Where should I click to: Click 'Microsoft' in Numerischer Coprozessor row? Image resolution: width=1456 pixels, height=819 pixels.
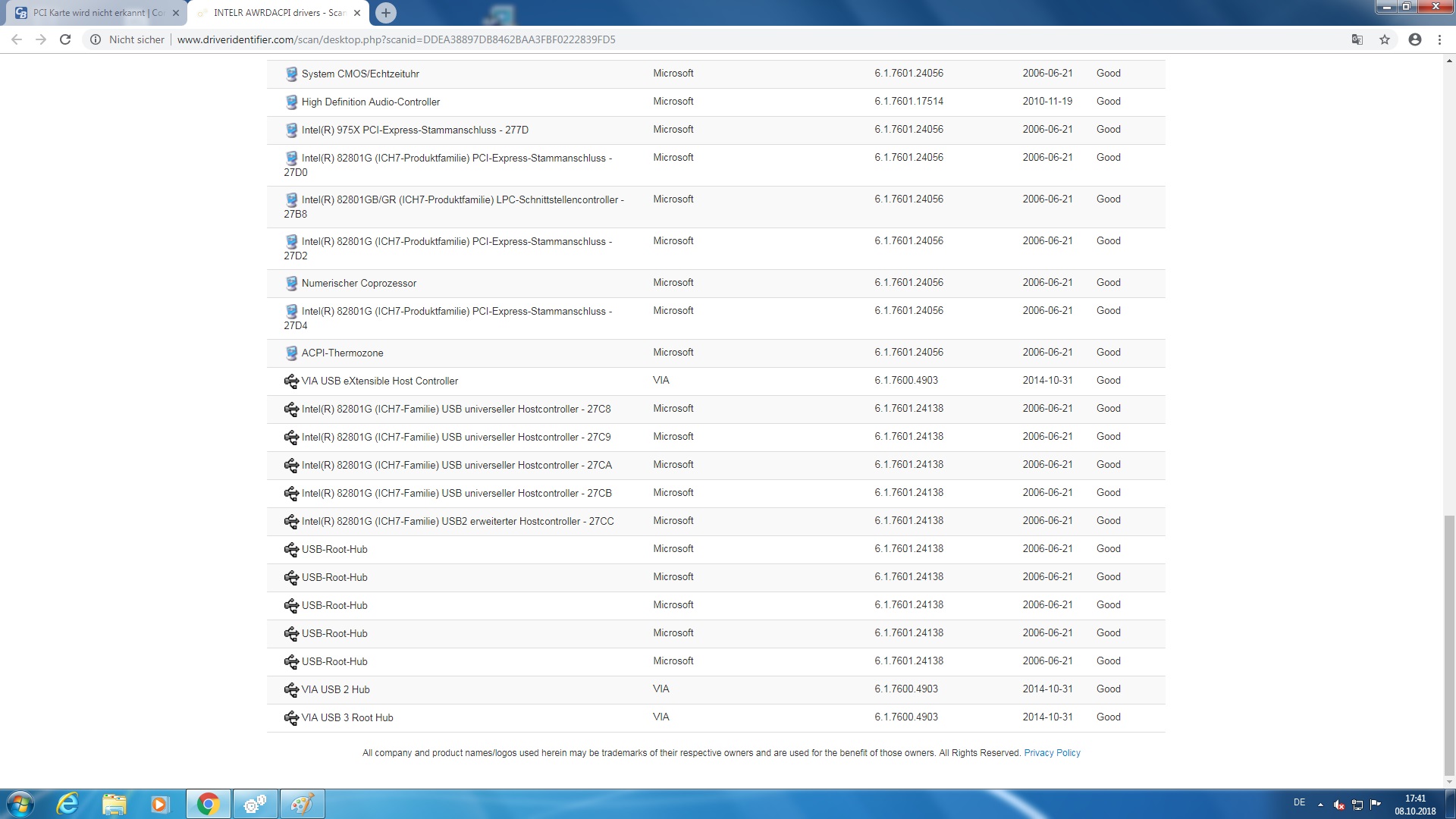coord(673,282)
